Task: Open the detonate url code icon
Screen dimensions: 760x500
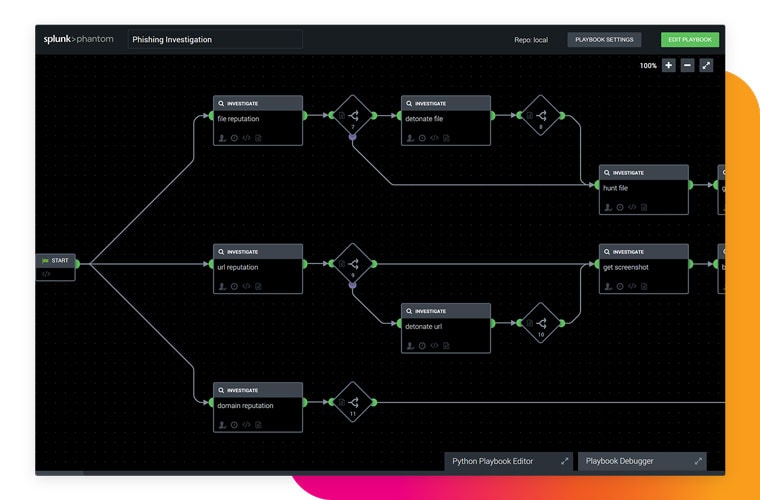Action: [434, 346]
